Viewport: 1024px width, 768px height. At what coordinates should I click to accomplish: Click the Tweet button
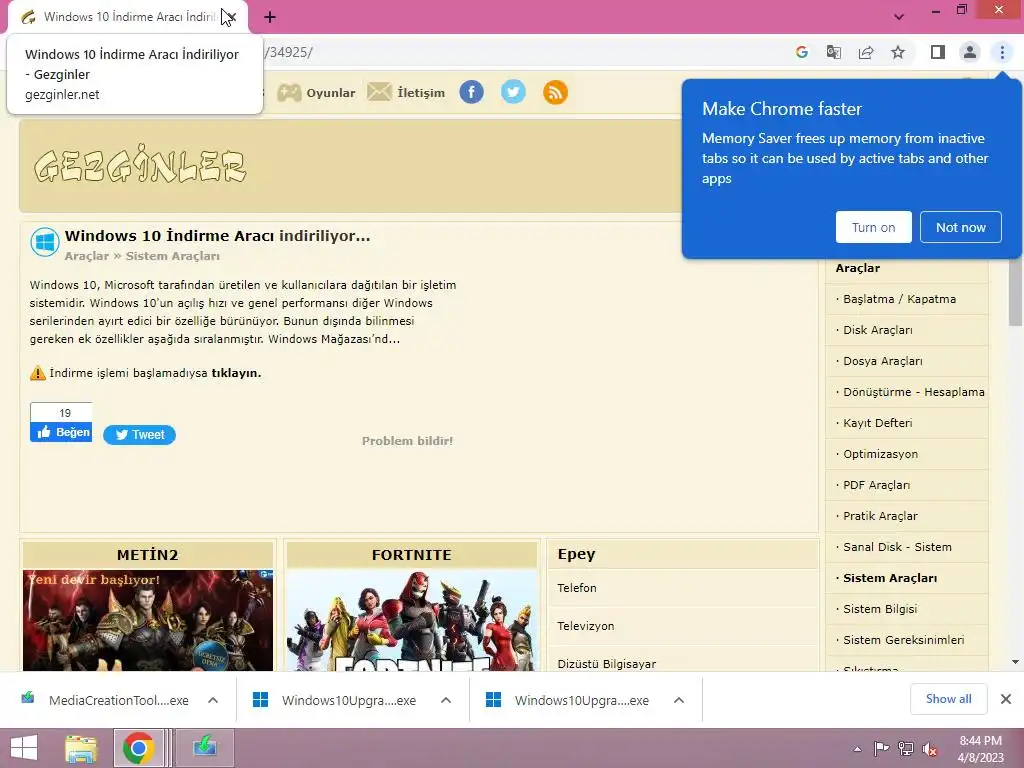click(x=139, y=435)
